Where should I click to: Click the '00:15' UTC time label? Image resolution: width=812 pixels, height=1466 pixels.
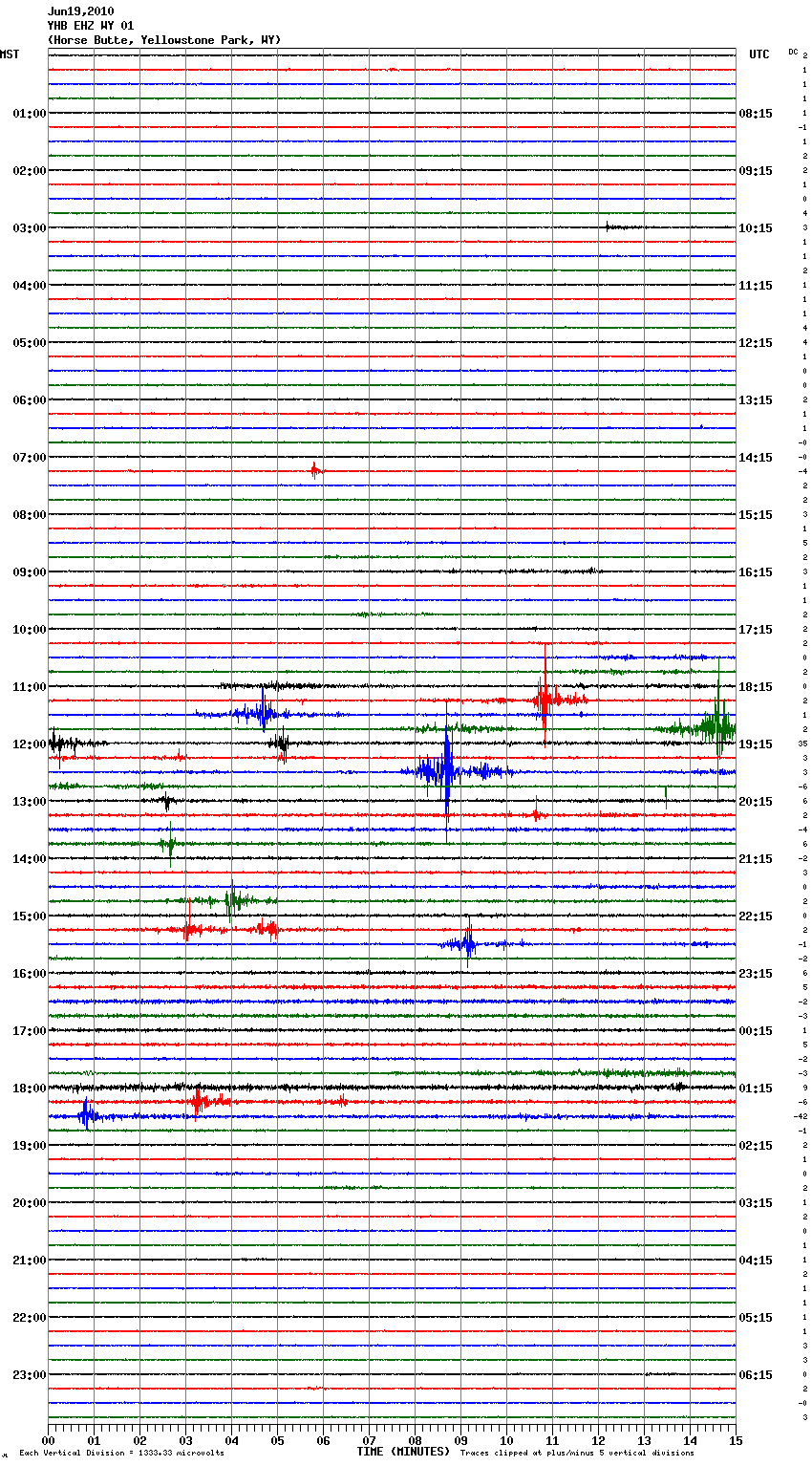[756, 1031]
